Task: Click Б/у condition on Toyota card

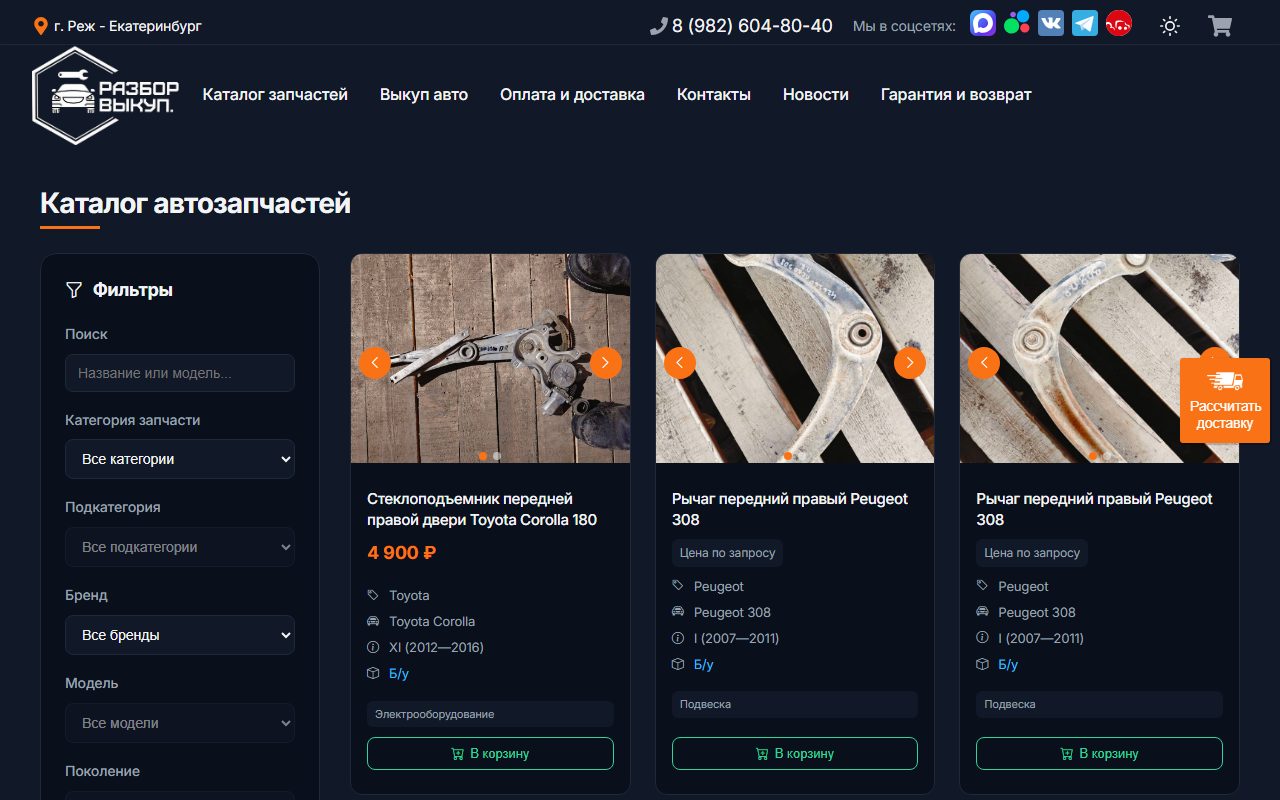Action: tap(399, 673)
